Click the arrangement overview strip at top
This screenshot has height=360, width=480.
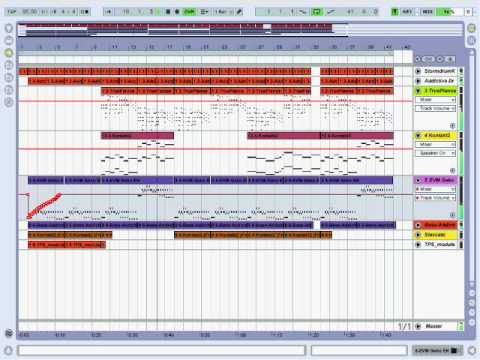pyautogui.click(x=240, y=30)
